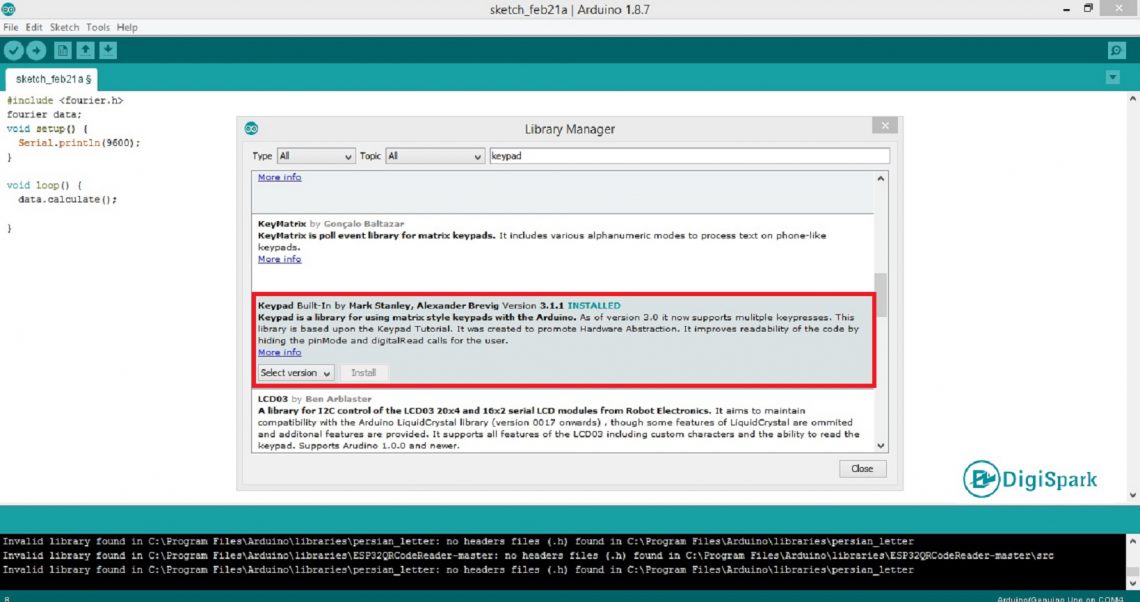
Task: Expand the Topic filter dropdown
Action: tap(434, 156)
